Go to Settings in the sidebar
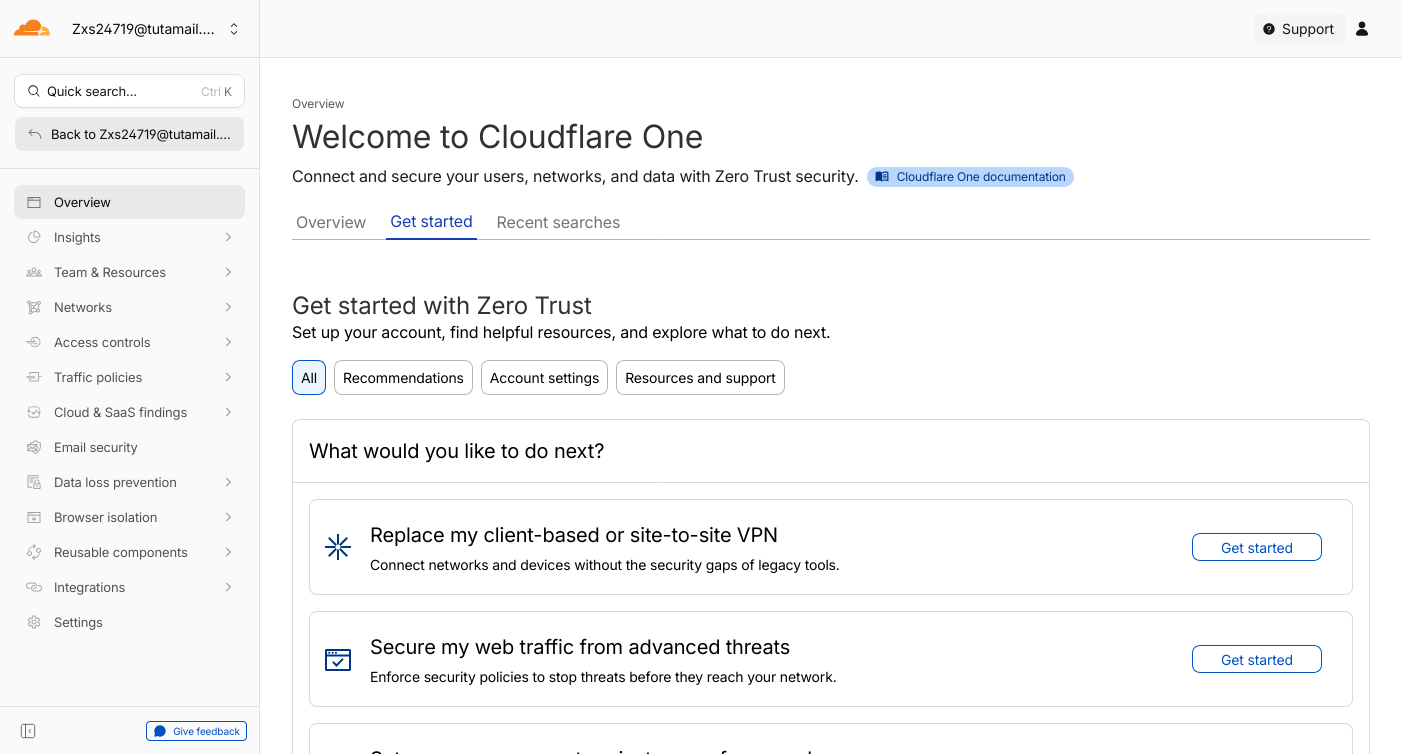 point(129,622)
